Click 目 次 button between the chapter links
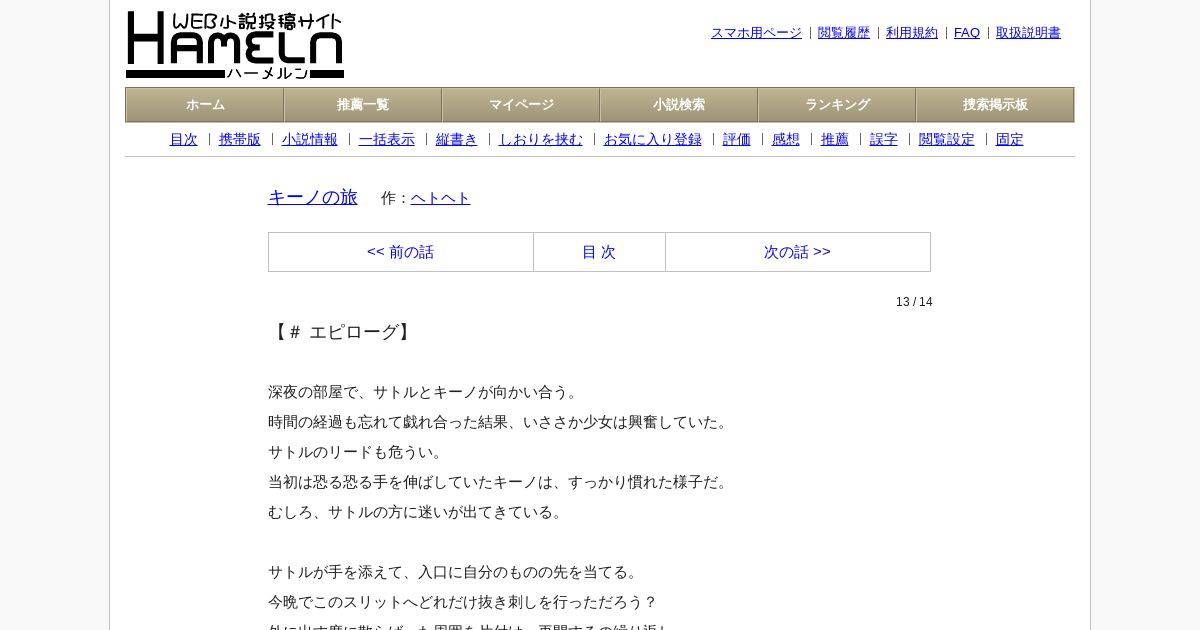The width and height of the screenshot is (1200, 630). pyautogui.click(x=599, y=252)
